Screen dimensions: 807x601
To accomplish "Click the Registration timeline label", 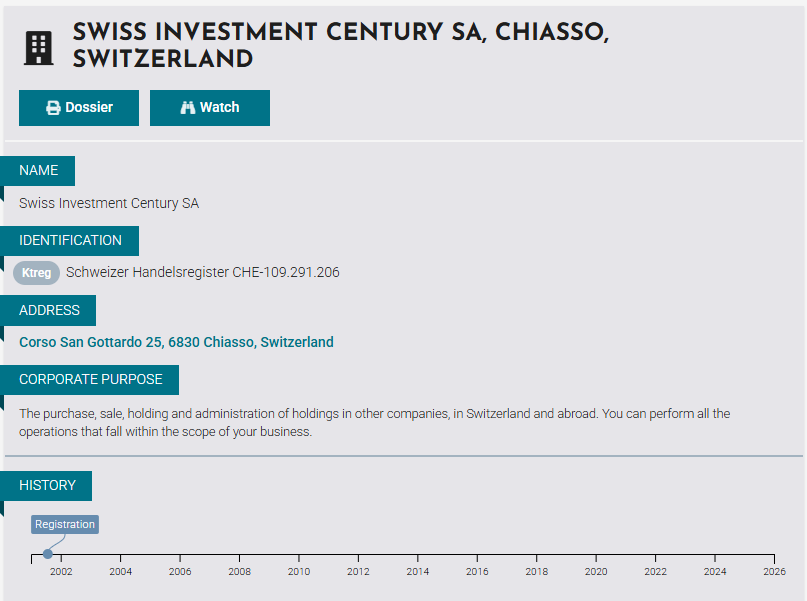I will (x=65, y=525).
